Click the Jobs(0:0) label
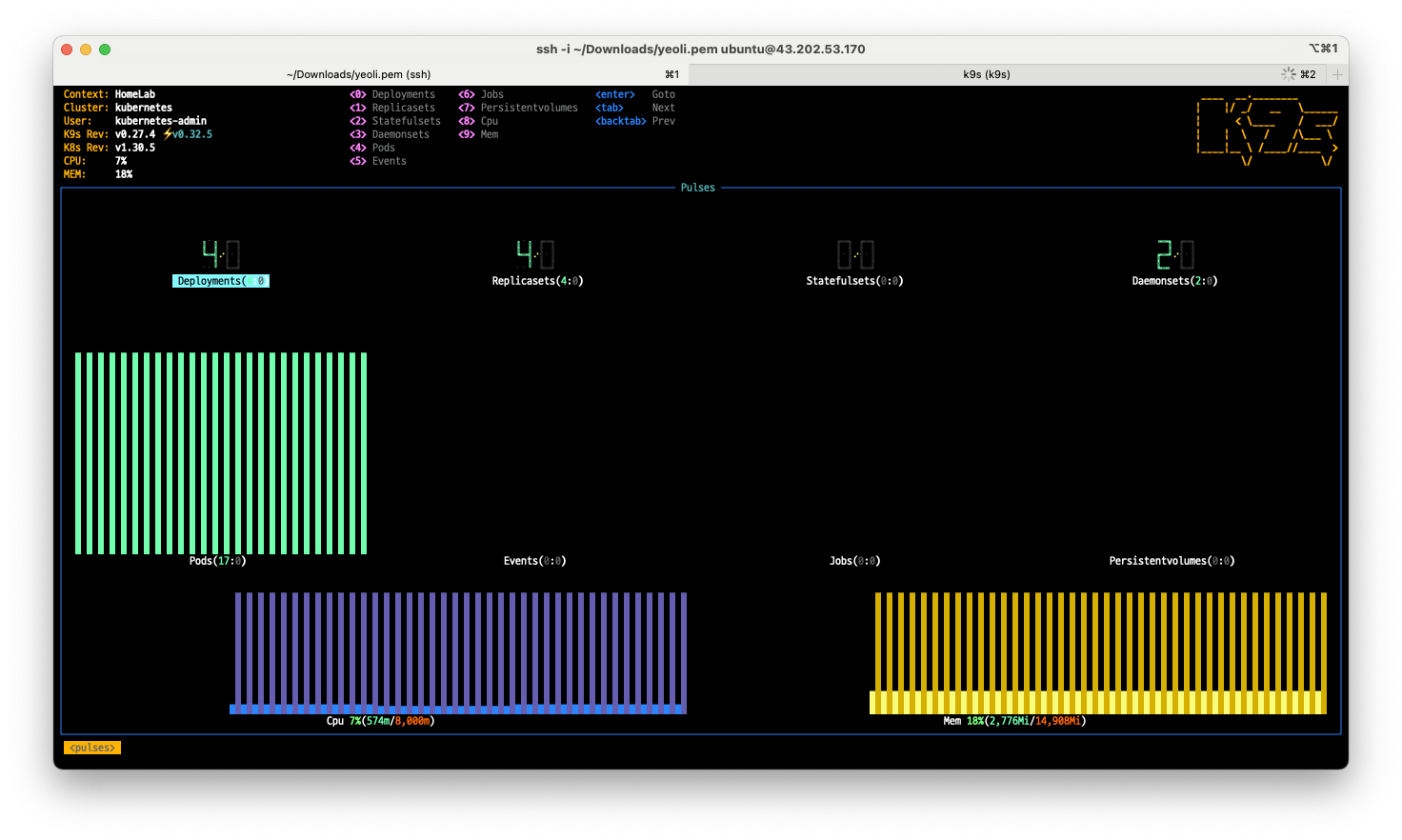1402x840 pixels. tap(854, 561)
